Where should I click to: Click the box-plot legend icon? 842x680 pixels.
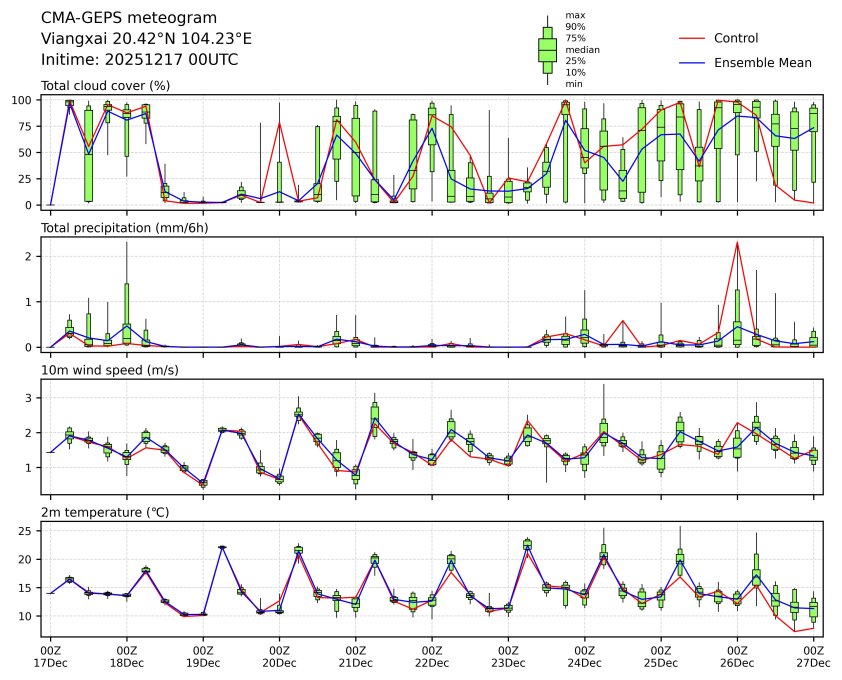(x=547, y=50)
